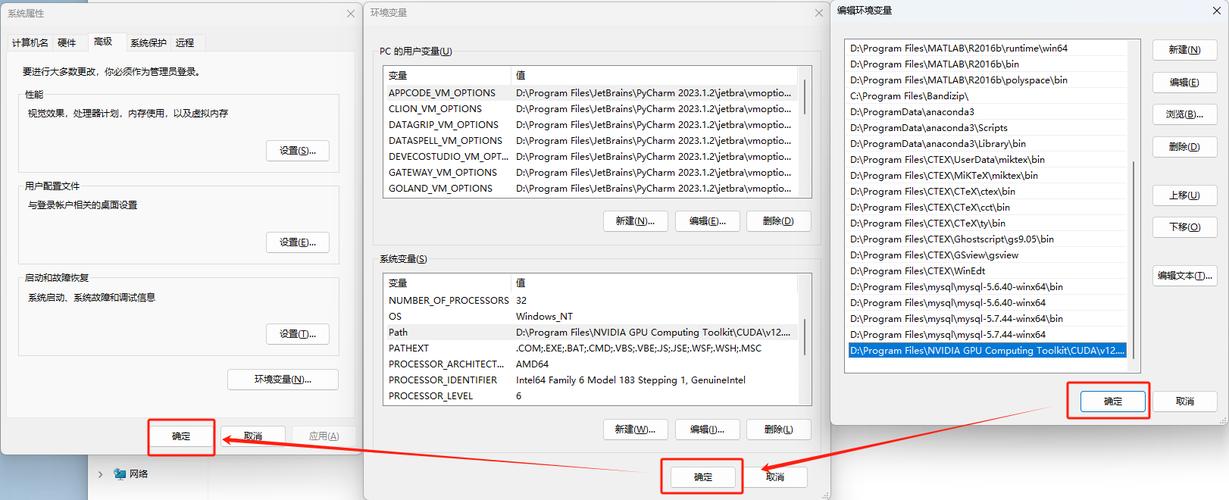Confirm 环境变量 dialog with 确定
Image resolution: width=1229 pixels, height=500 pixels.
coord(702,477)
